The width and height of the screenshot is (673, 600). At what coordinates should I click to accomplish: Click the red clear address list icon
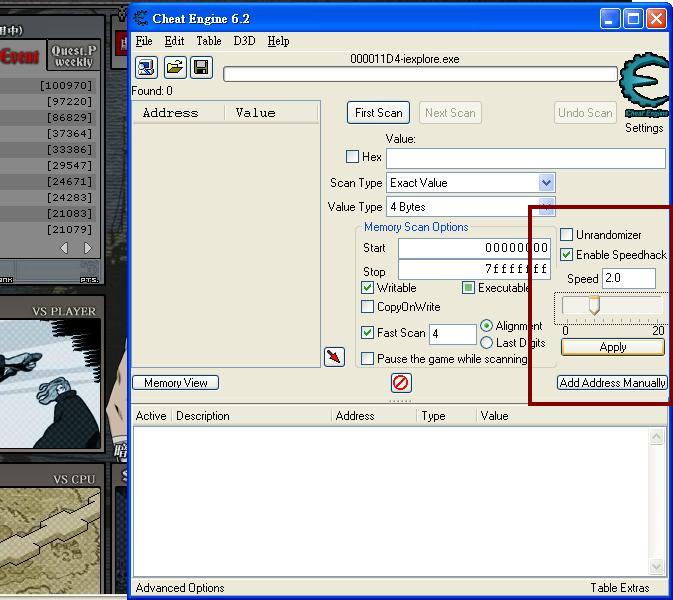[x=401, y=382]
